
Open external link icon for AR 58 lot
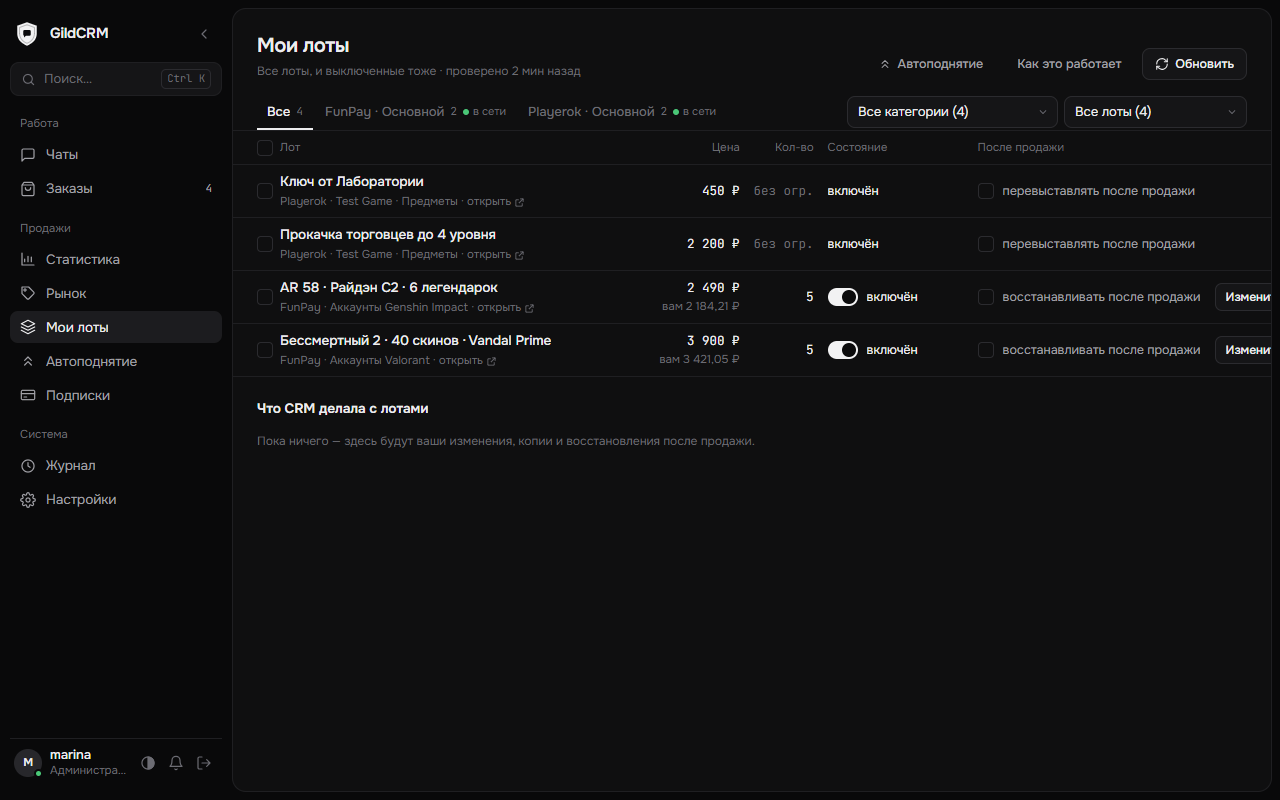[529, 308]
